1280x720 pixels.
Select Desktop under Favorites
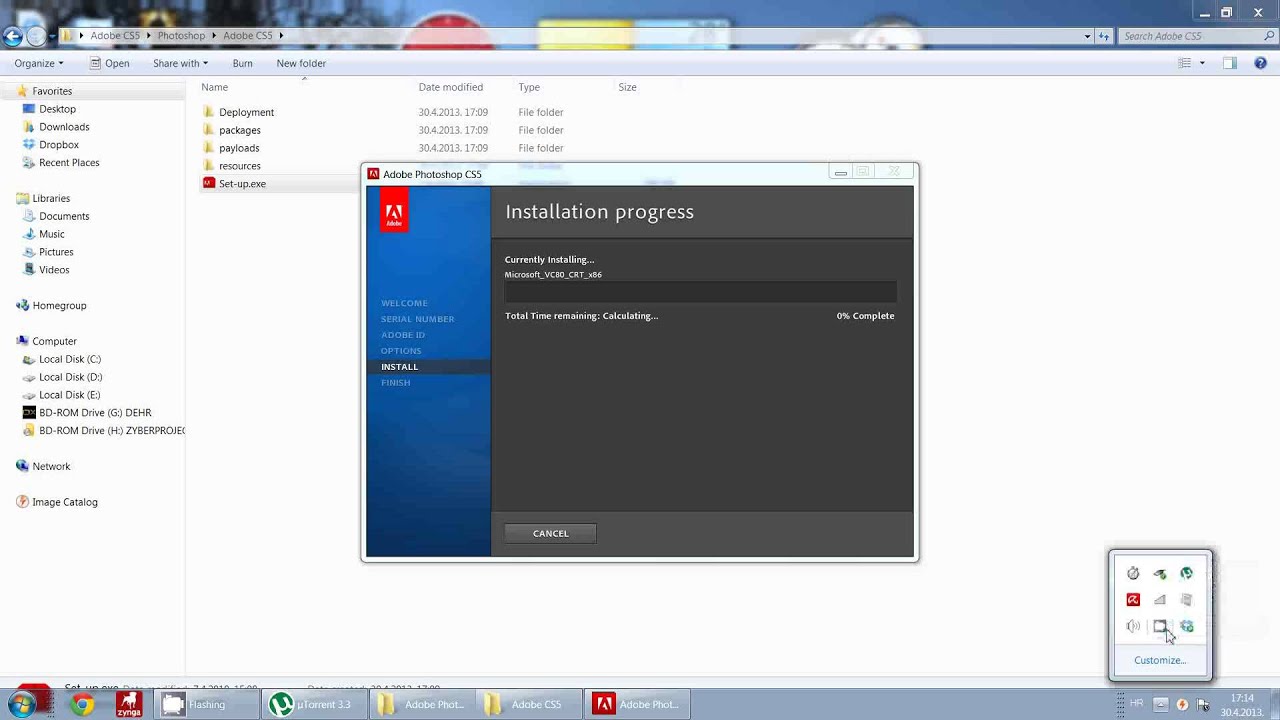click(57, 109)
